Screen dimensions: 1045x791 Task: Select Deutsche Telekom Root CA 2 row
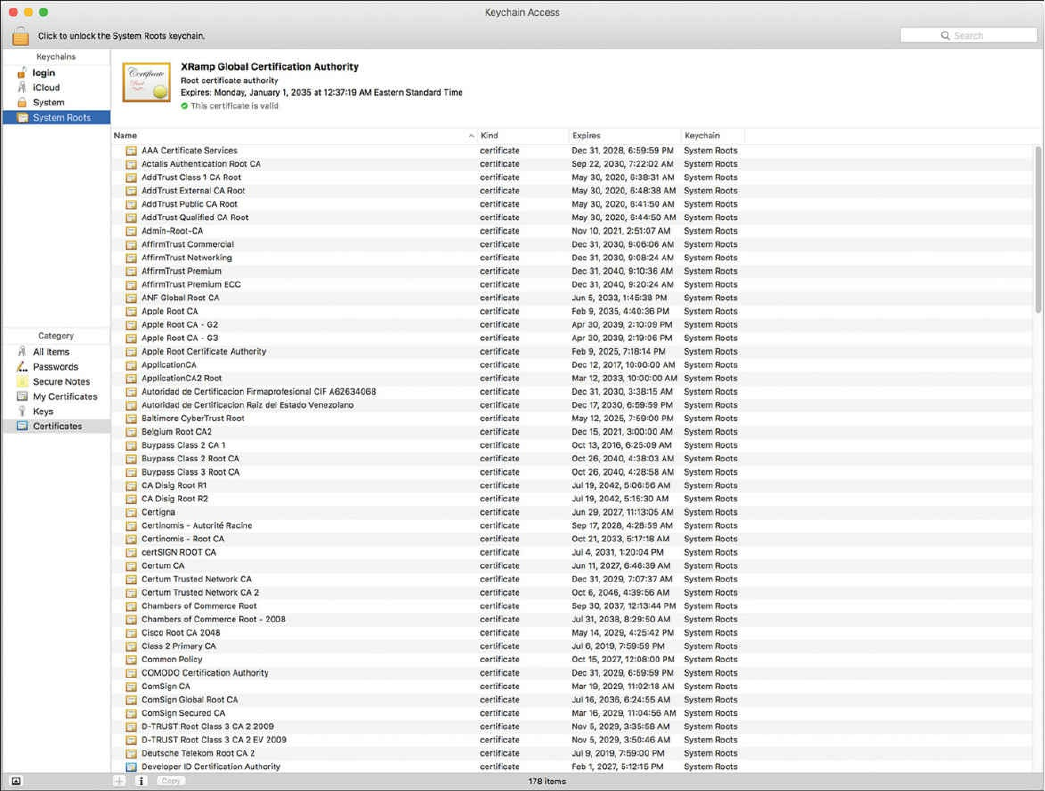[x=573, y=753]
